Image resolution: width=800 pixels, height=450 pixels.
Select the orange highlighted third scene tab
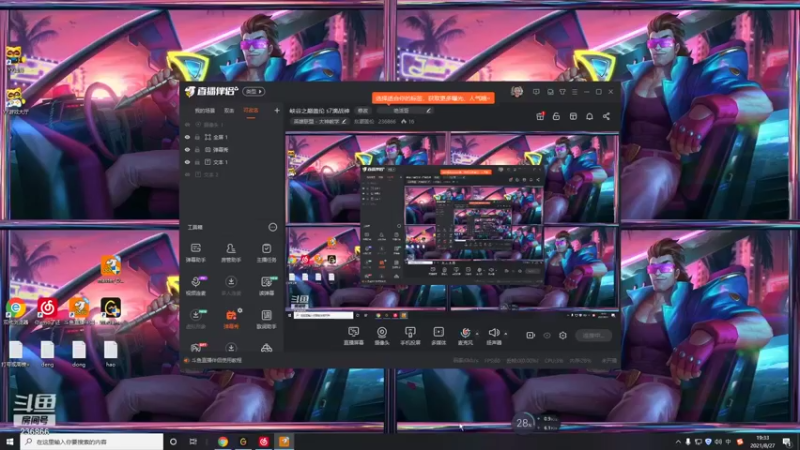click(x=251, y=110)
